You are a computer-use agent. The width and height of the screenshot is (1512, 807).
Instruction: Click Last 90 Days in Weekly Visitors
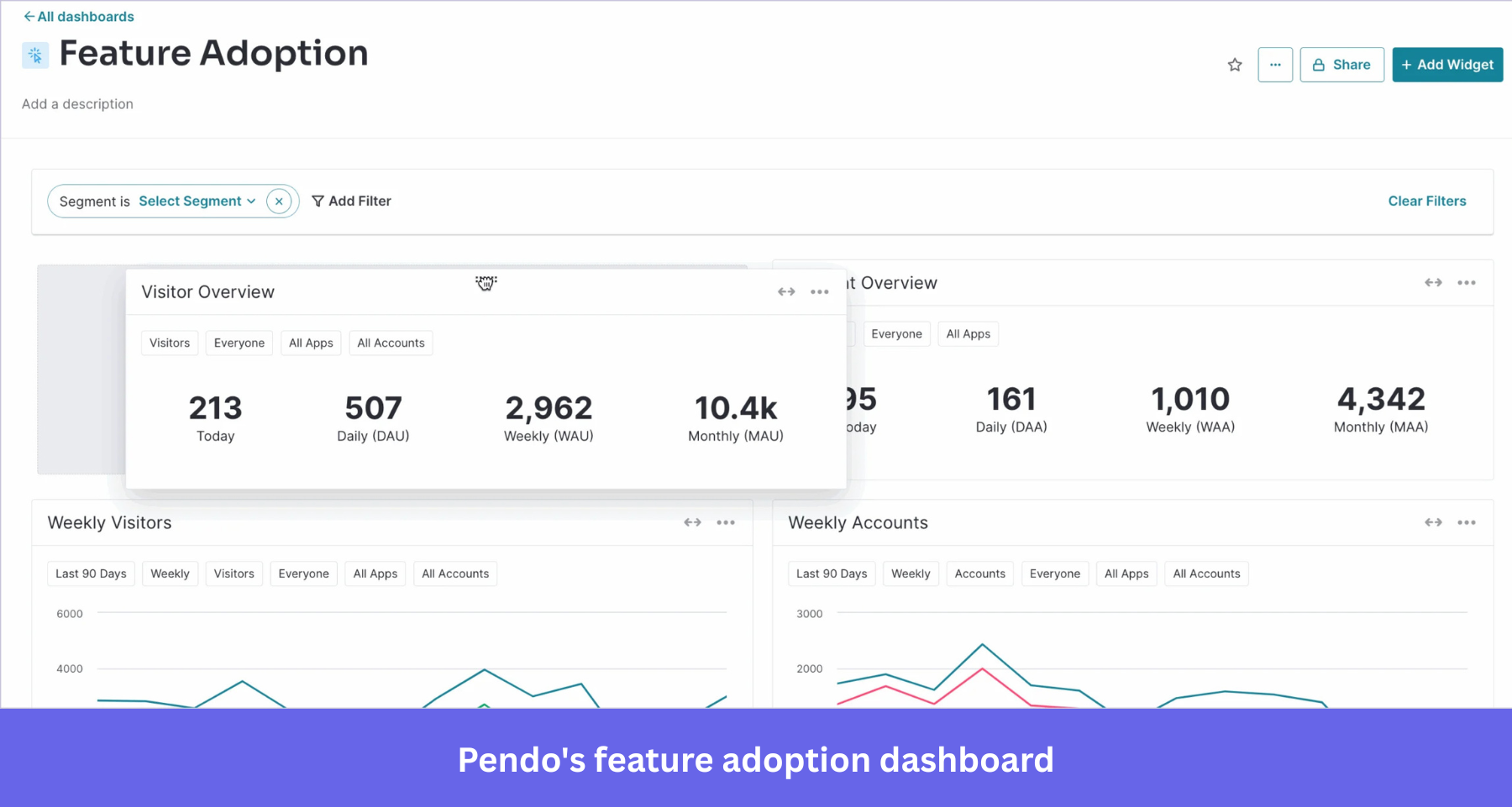[x=91, y=574]
